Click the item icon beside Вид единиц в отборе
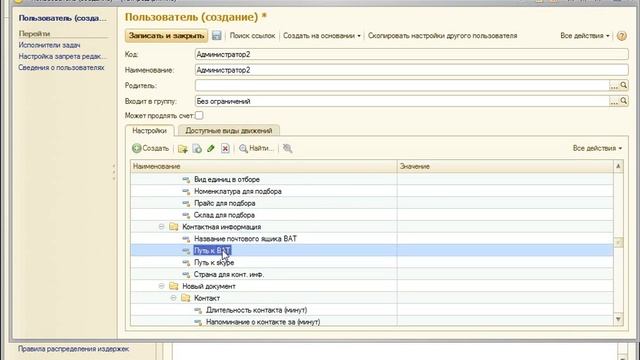This screenshot has height=360, width=640. click(186, 179)
